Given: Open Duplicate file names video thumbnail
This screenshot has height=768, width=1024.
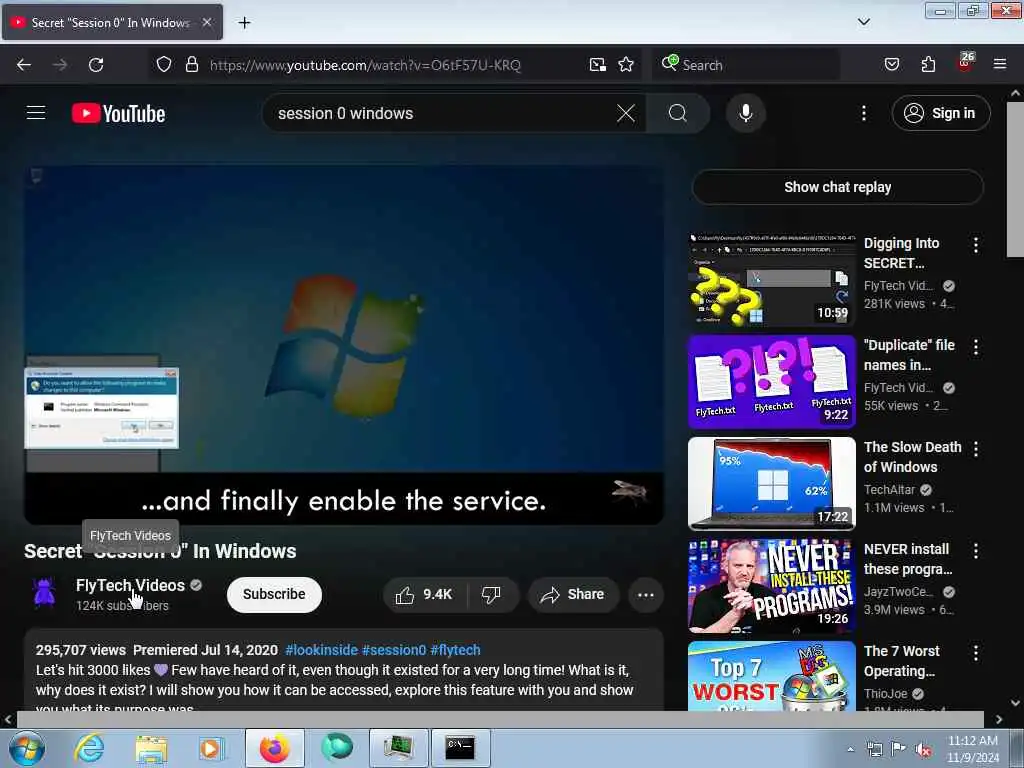Looking at the screenshot, I should (x=771, y=382).
